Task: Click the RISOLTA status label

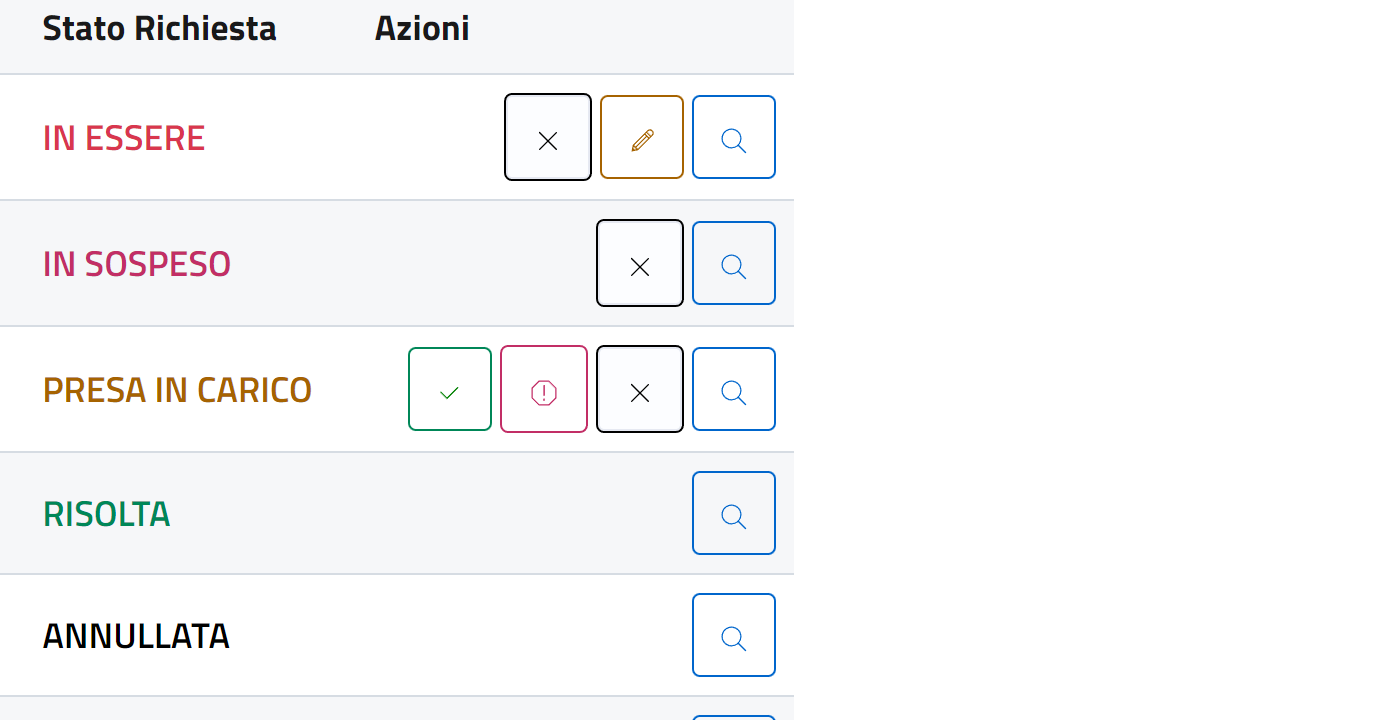Action: pyautogui.click(x=107, y=514)
